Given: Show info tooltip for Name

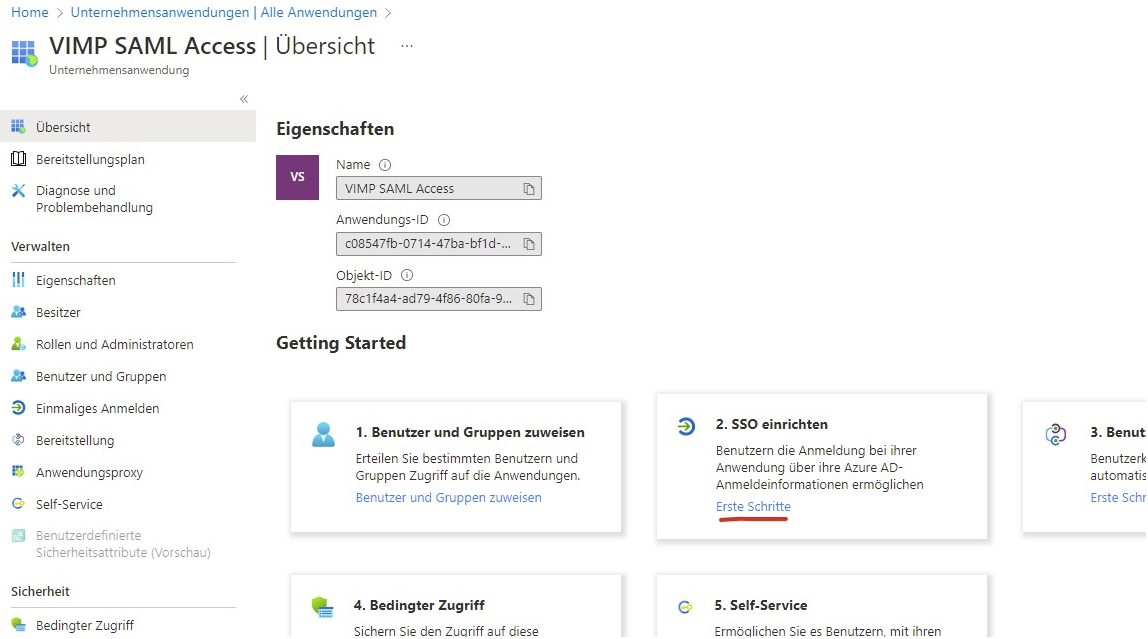Looking at the screenshot, I should [384, 165].
